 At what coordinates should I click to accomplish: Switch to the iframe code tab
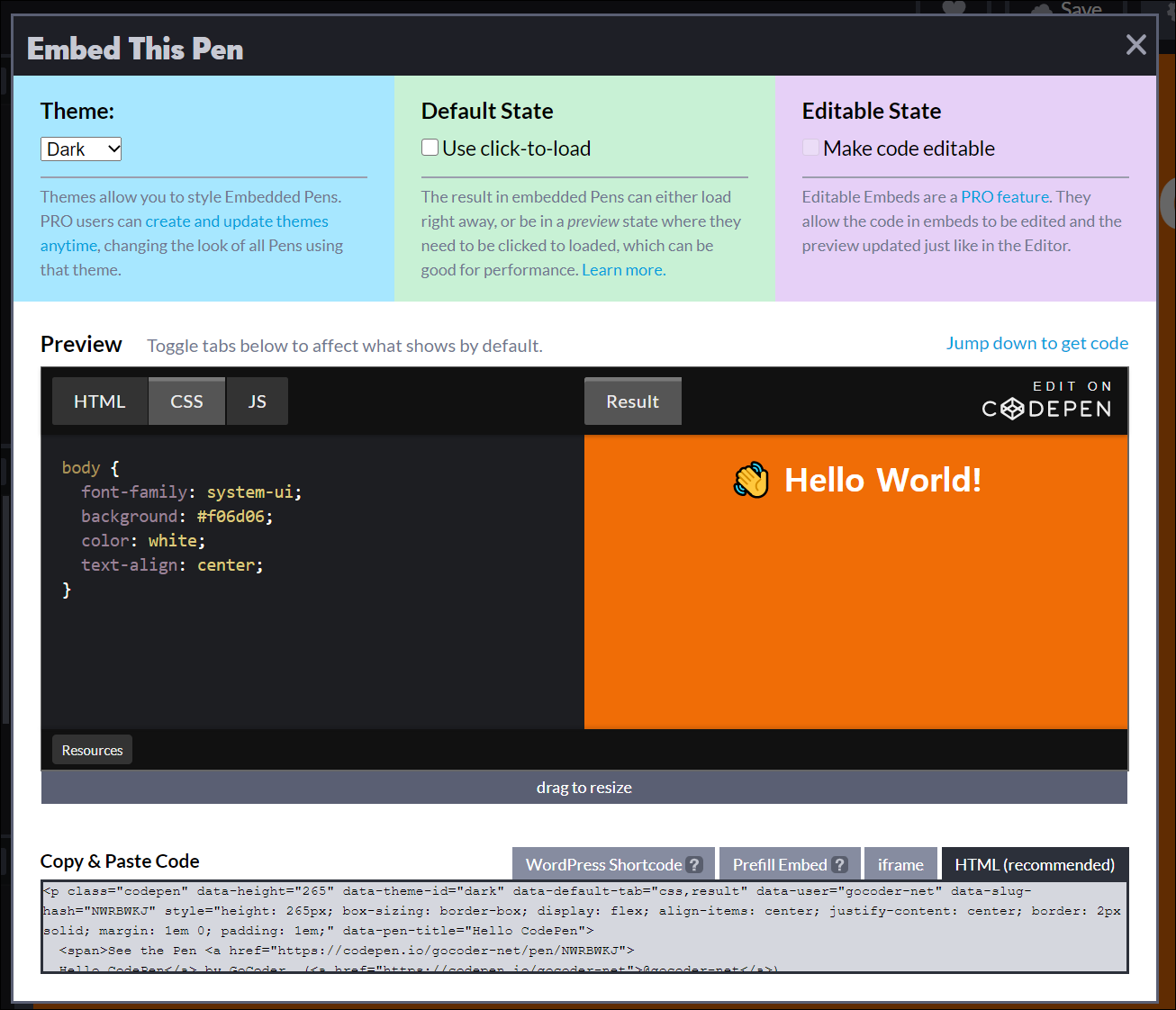click(x=900, y=864)
